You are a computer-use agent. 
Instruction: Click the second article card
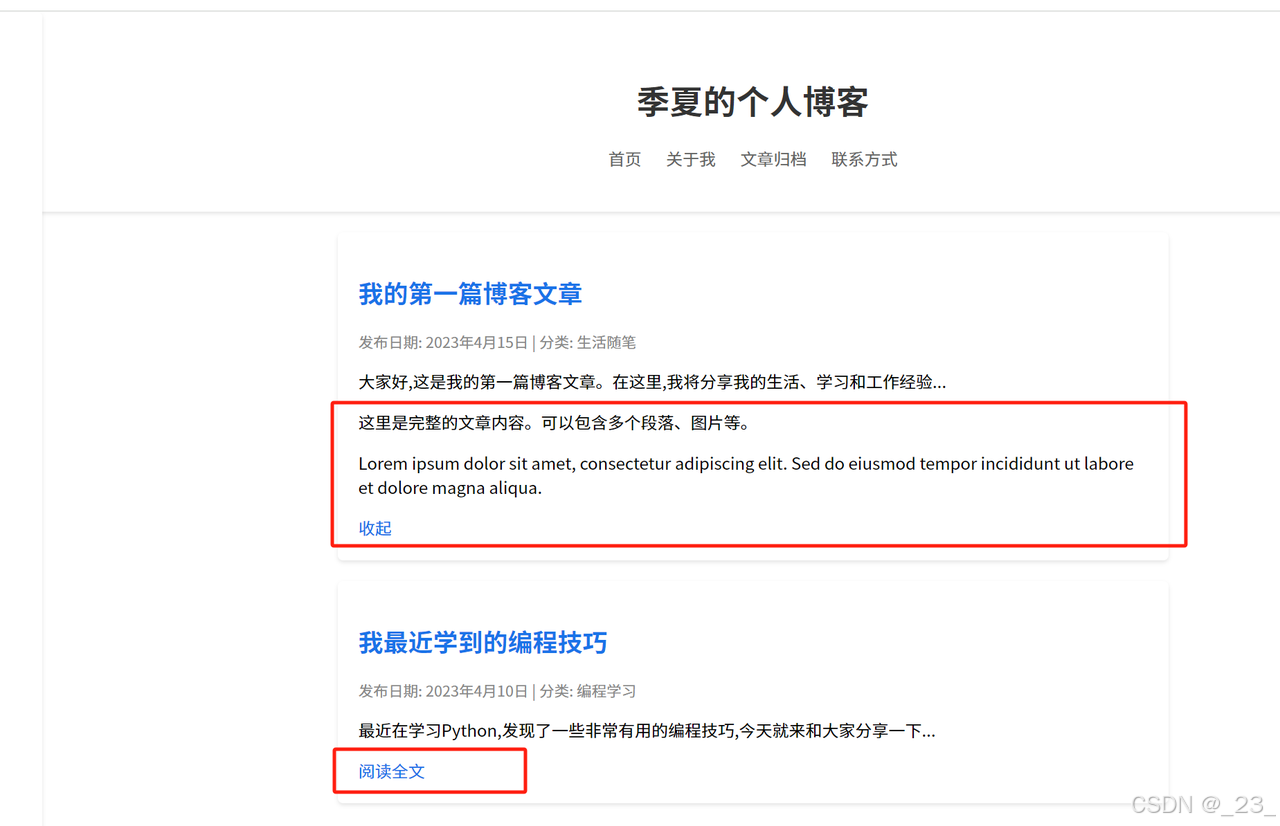coord(753,695)
